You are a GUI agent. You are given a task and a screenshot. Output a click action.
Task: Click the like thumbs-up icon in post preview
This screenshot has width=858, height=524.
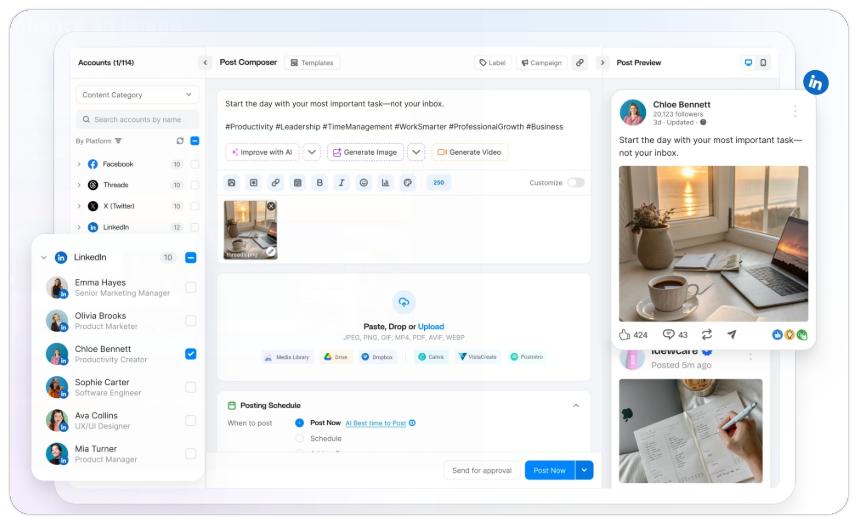[x=624, y=335]
